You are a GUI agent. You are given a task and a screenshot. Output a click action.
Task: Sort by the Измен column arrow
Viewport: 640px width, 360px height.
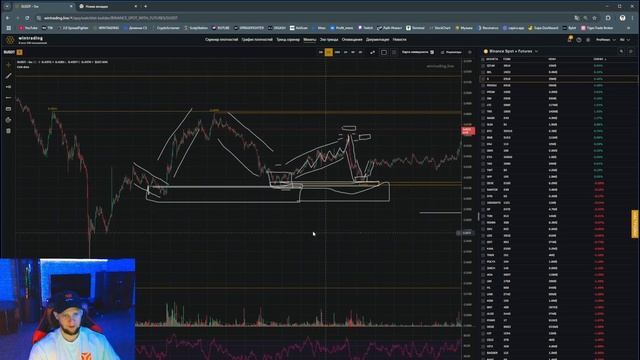click(x=605, y=59)
